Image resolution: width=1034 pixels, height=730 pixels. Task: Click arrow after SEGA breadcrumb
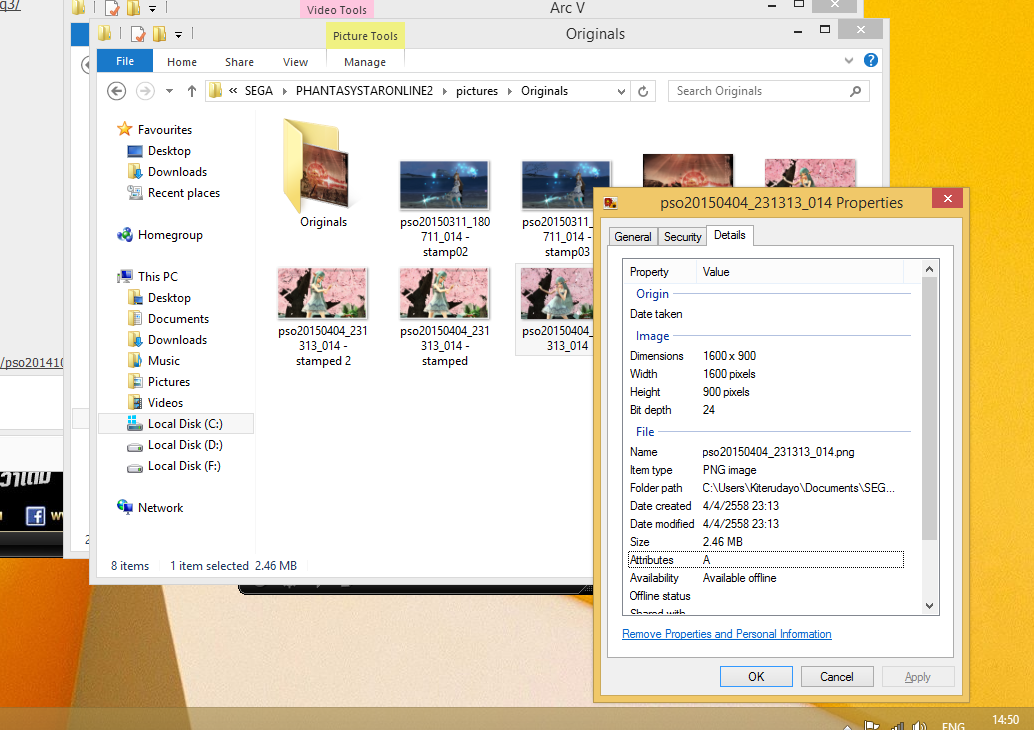coord(285,91)
